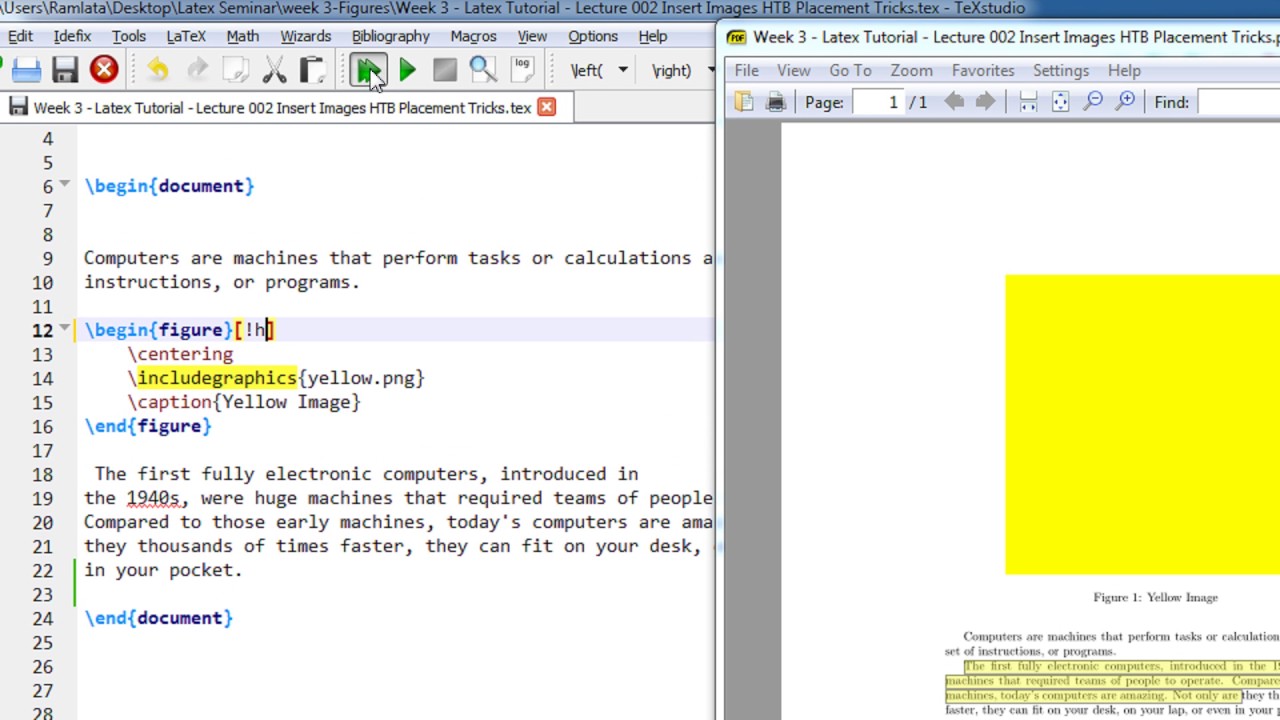Image resolution: width=1280 pixels, height=720 pixels.
Task: Click the Zoom In magnifier in PDF viewer
Action: coord(1126,101)
